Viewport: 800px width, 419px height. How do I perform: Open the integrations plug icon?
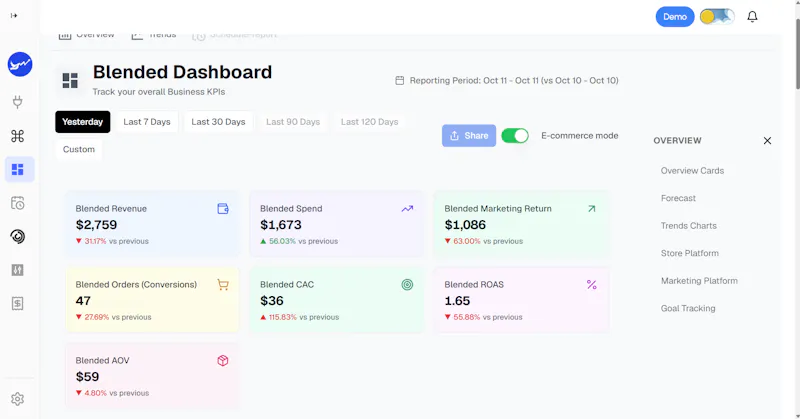tap(17, 103)
